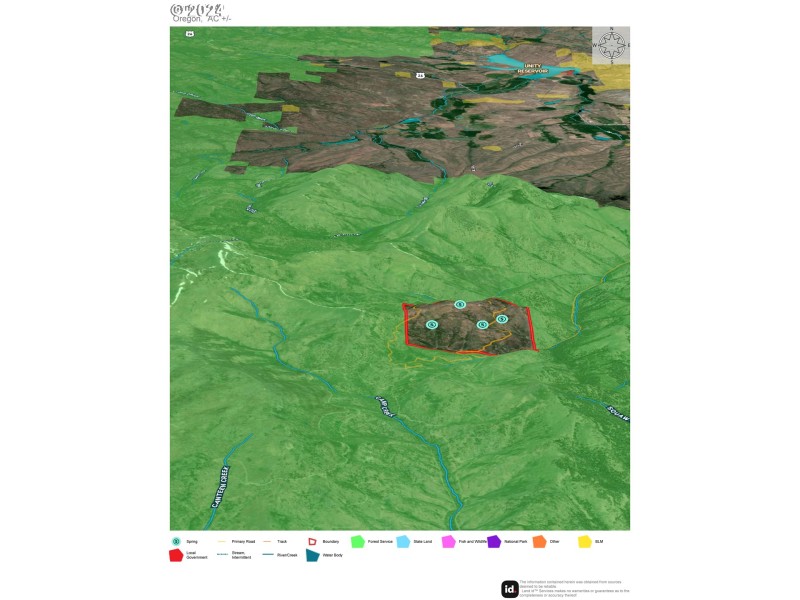Select the leftmost spring marker inside the property
Viewport: 800px width, 600px height.
pyautogui.click(x=432, y=324)
